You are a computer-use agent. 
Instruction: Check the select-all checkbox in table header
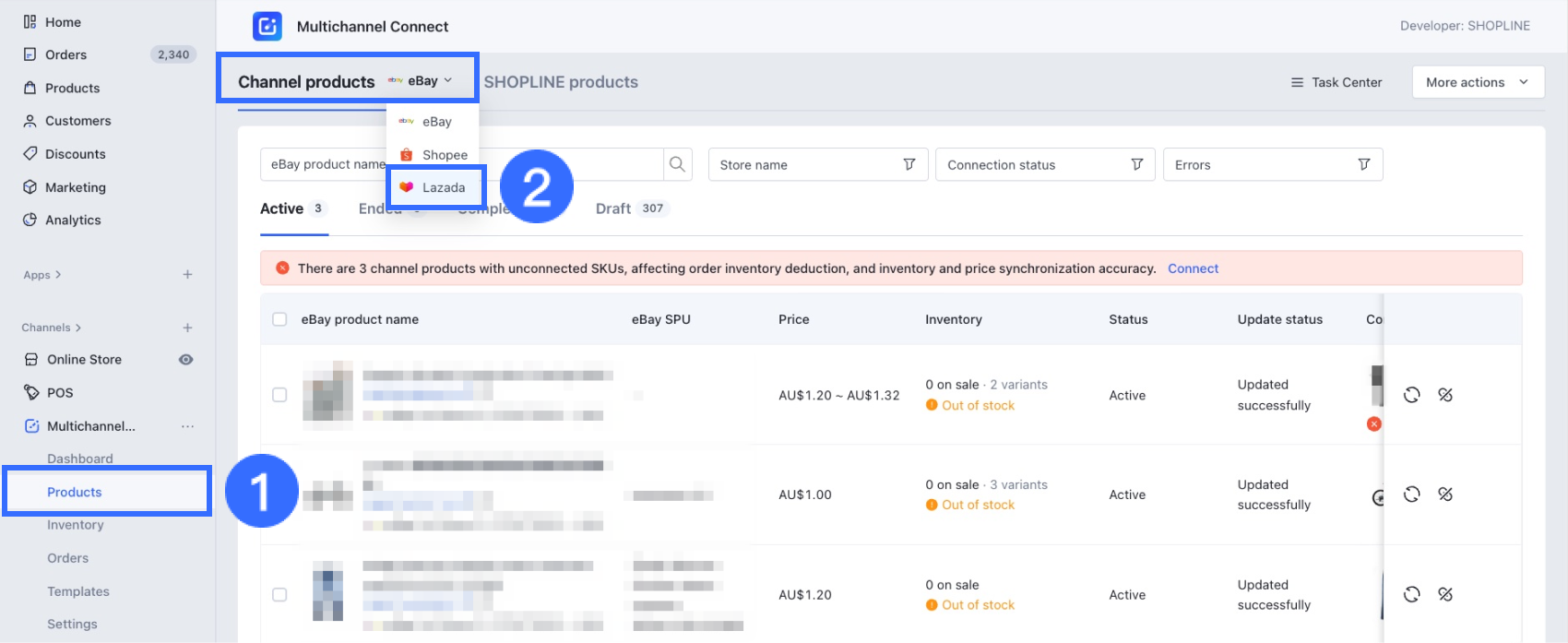coord(279,319)
